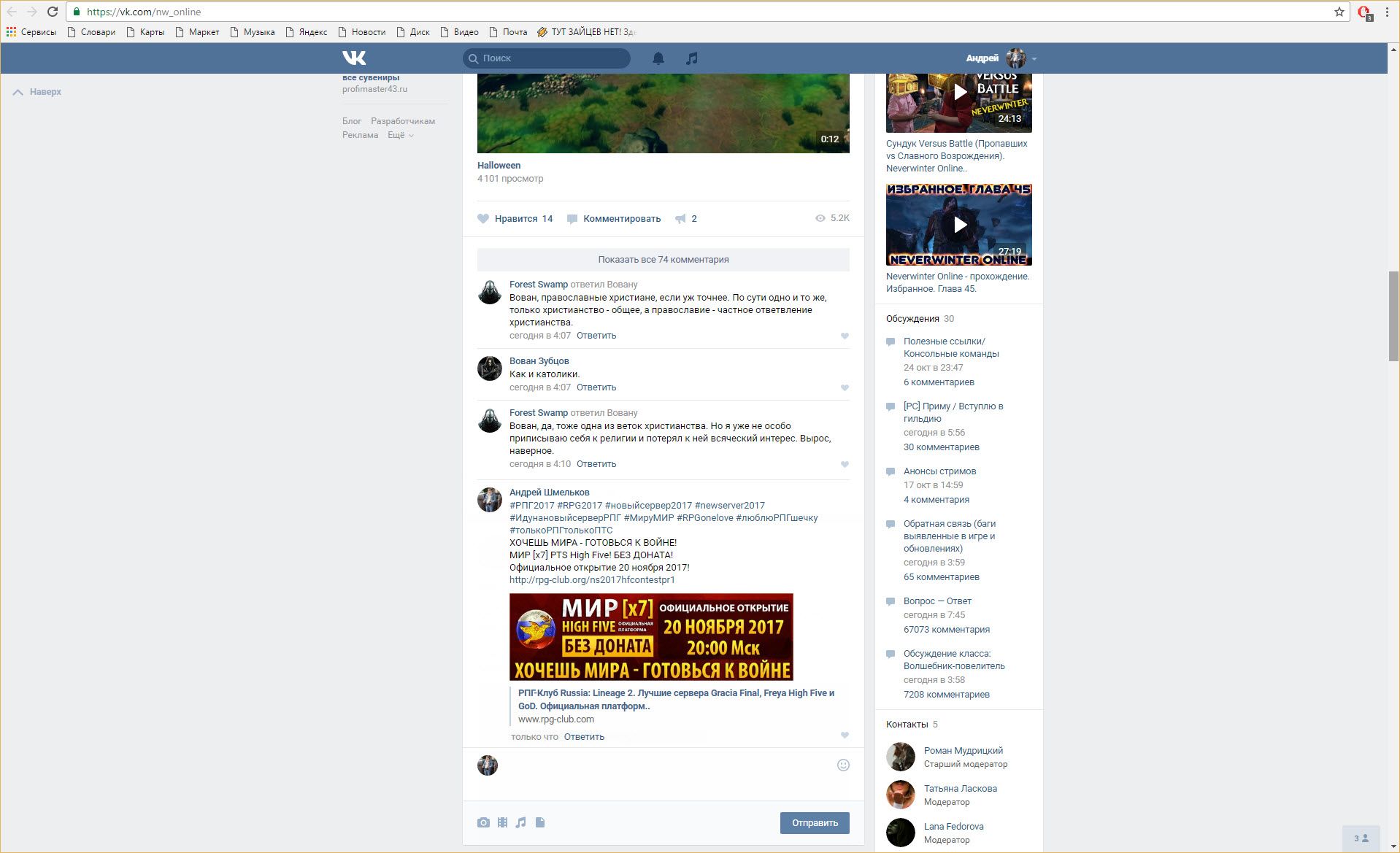This screenshot has height=853, width=1400.
Task: Bookmark this page with the star icon
Action: pyautogui.click(x=1339, y=12)
